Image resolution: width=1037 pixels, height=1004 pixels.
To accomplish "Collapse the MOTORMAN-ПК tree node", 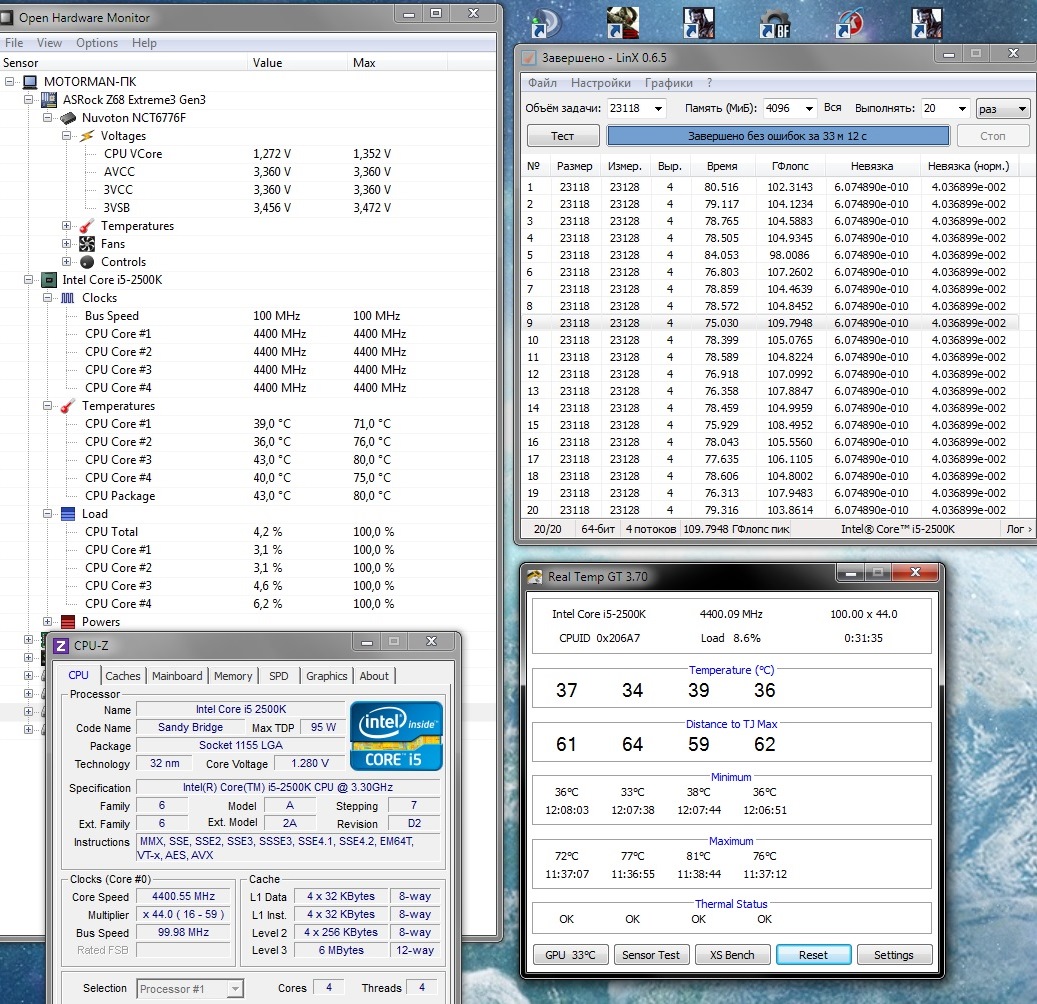I will 10,81.
